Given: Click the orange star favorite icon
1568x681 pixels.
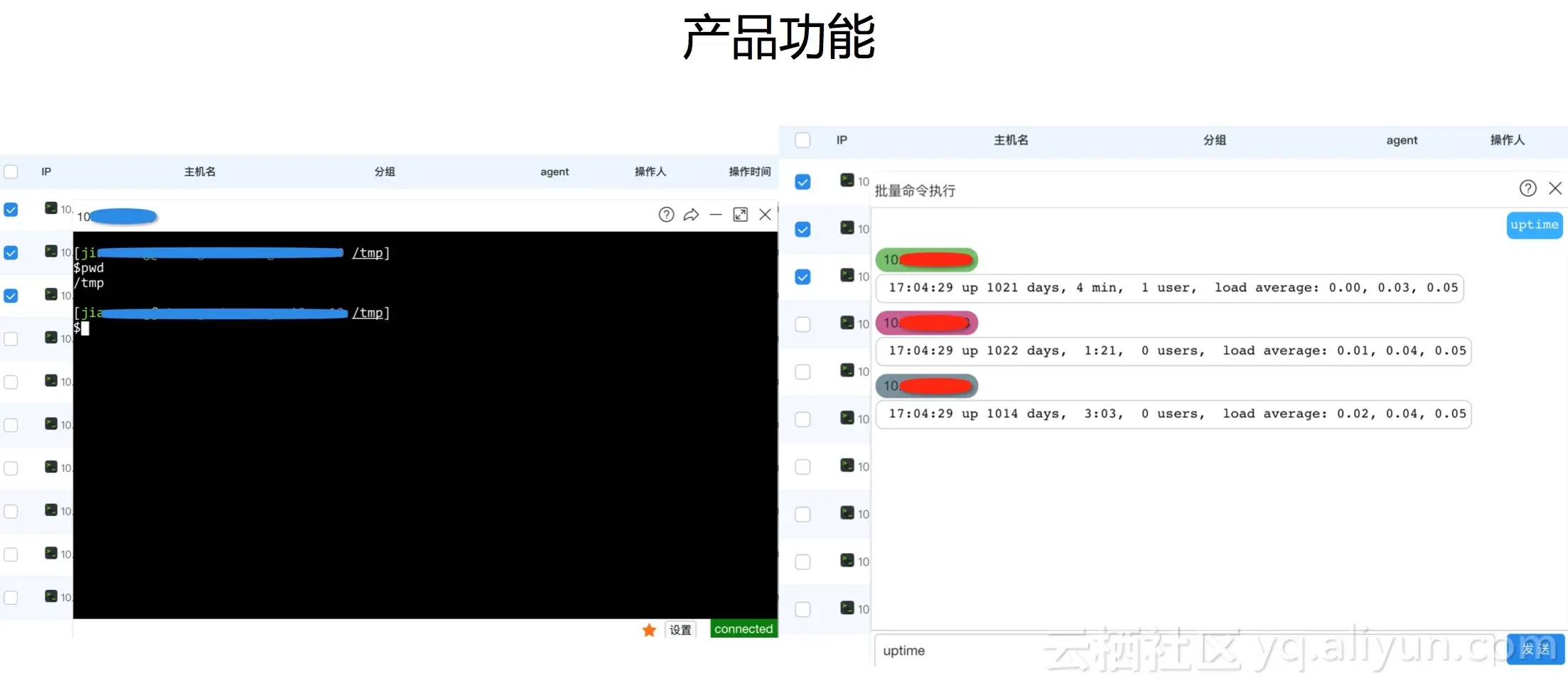Looking at the screenshot, I should tap(648, 630).
